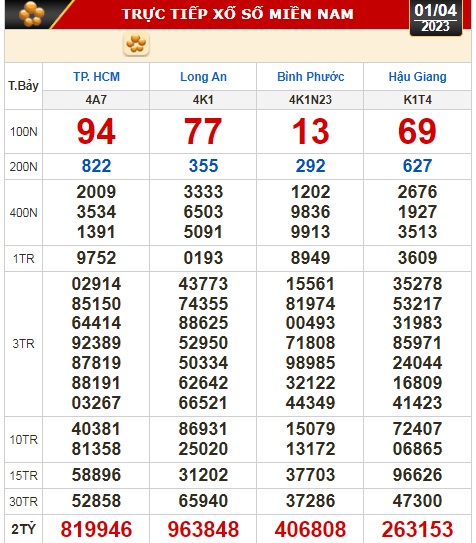The height and width of the screenshot is (543, 476).
Task: Click the 400N result 2009
Action: point(96,192)
